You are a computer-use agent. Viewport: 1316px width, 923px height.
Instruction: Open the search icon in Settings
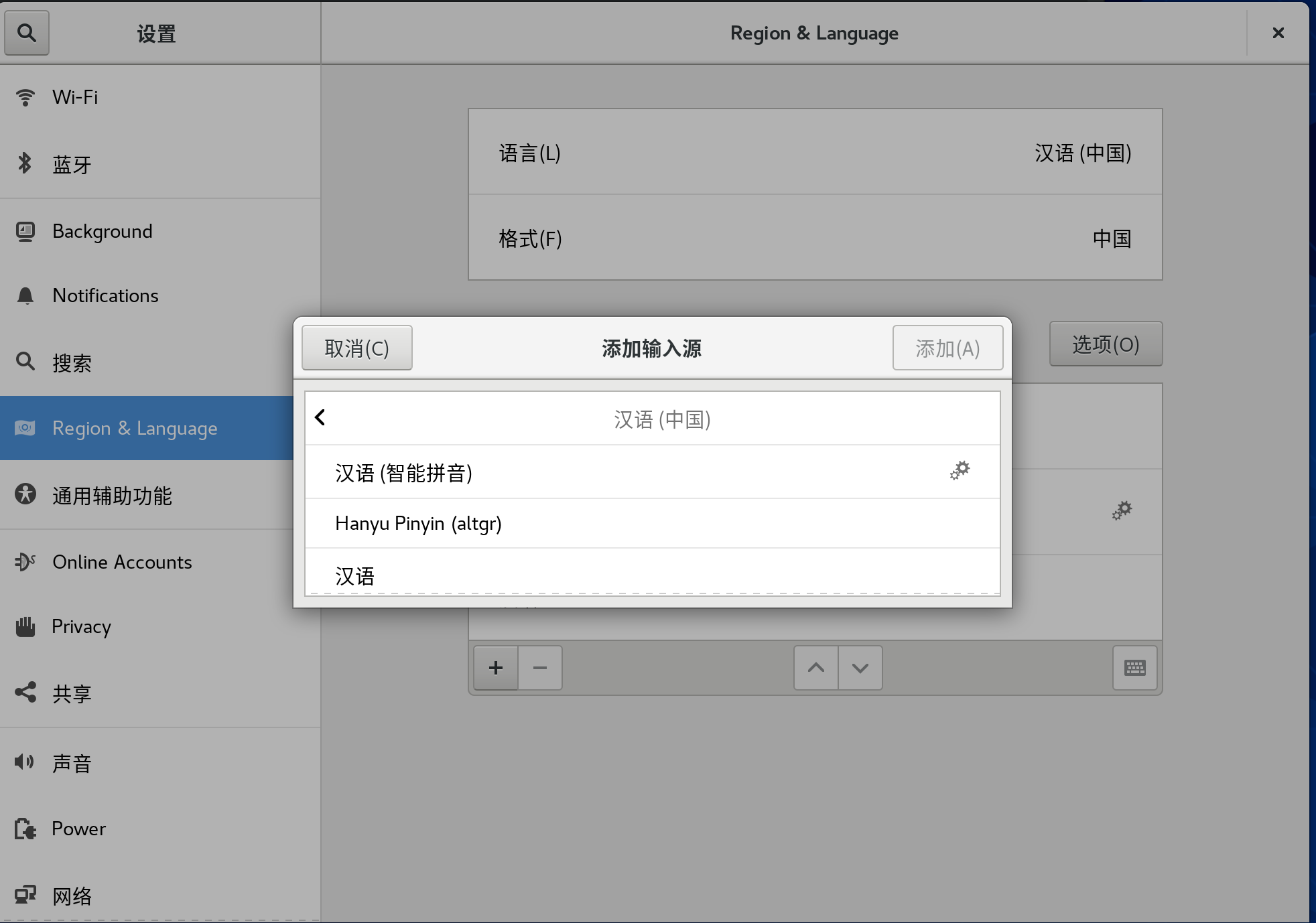27,32
